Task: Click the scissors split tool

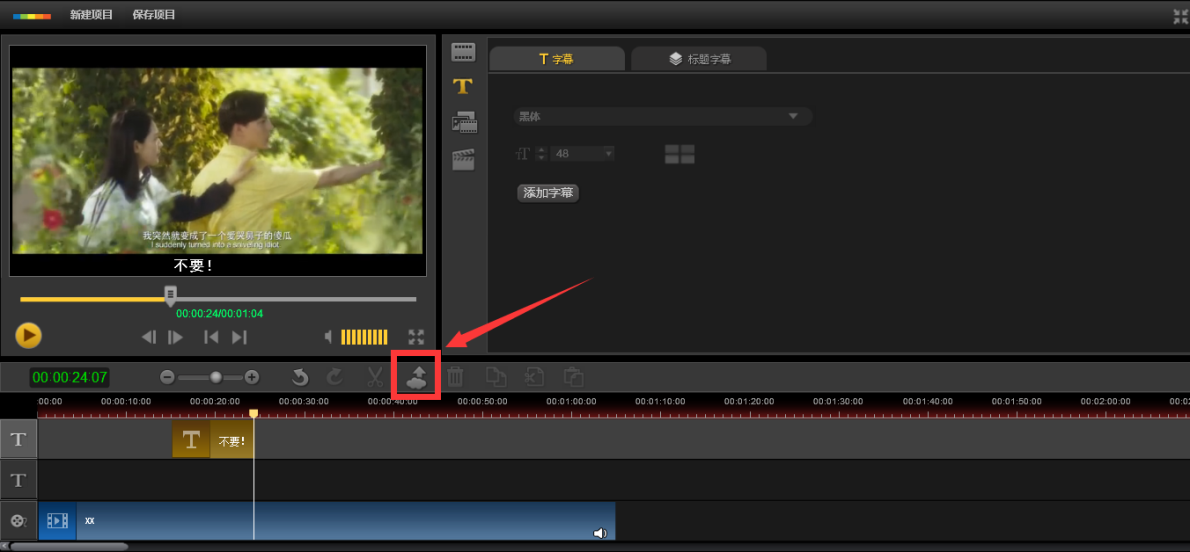Action: [x=375, y=377]
